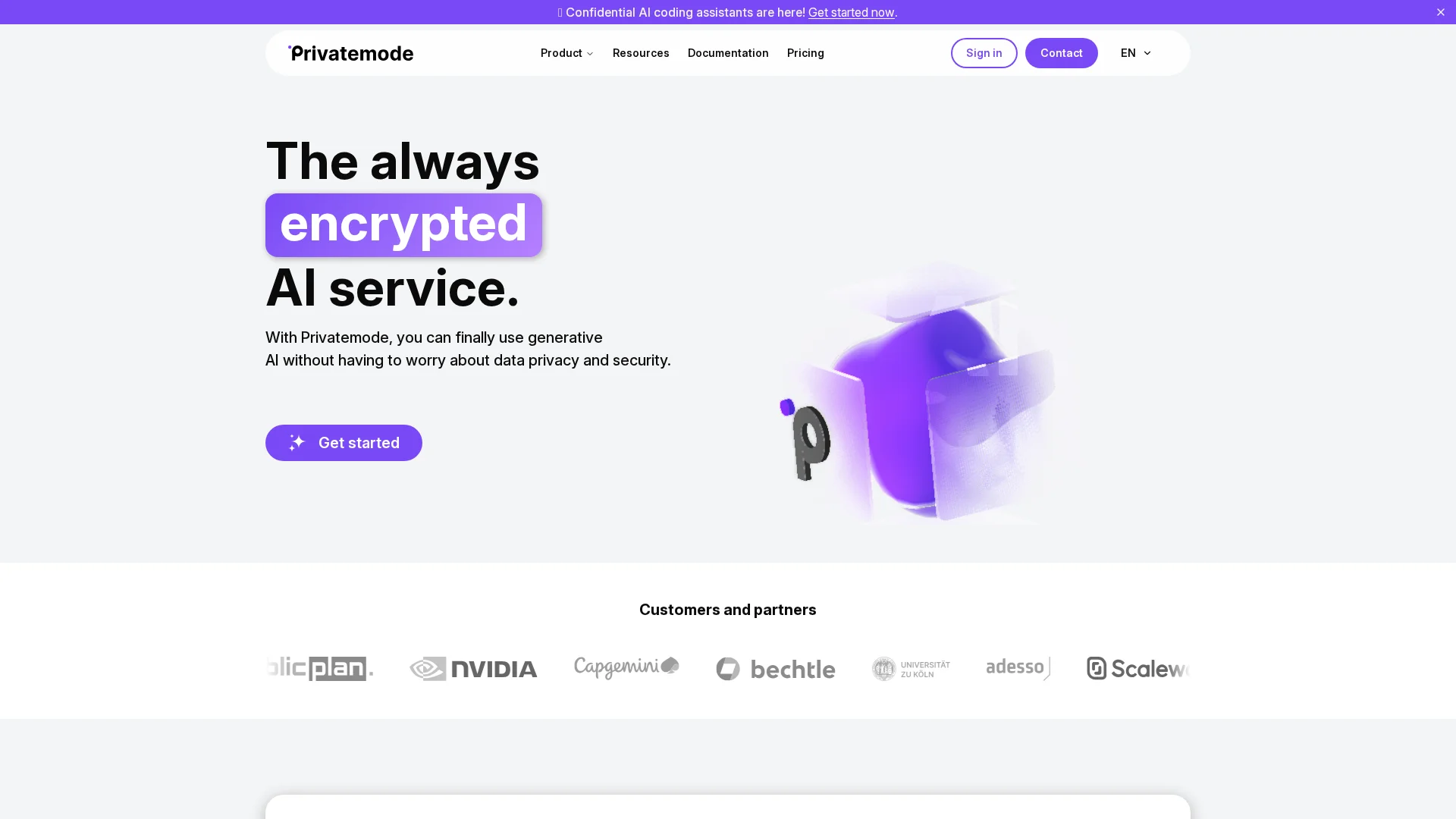Click the Scaleway partner logo
Screen dimensions: 1456x819
click(1138, 669)
